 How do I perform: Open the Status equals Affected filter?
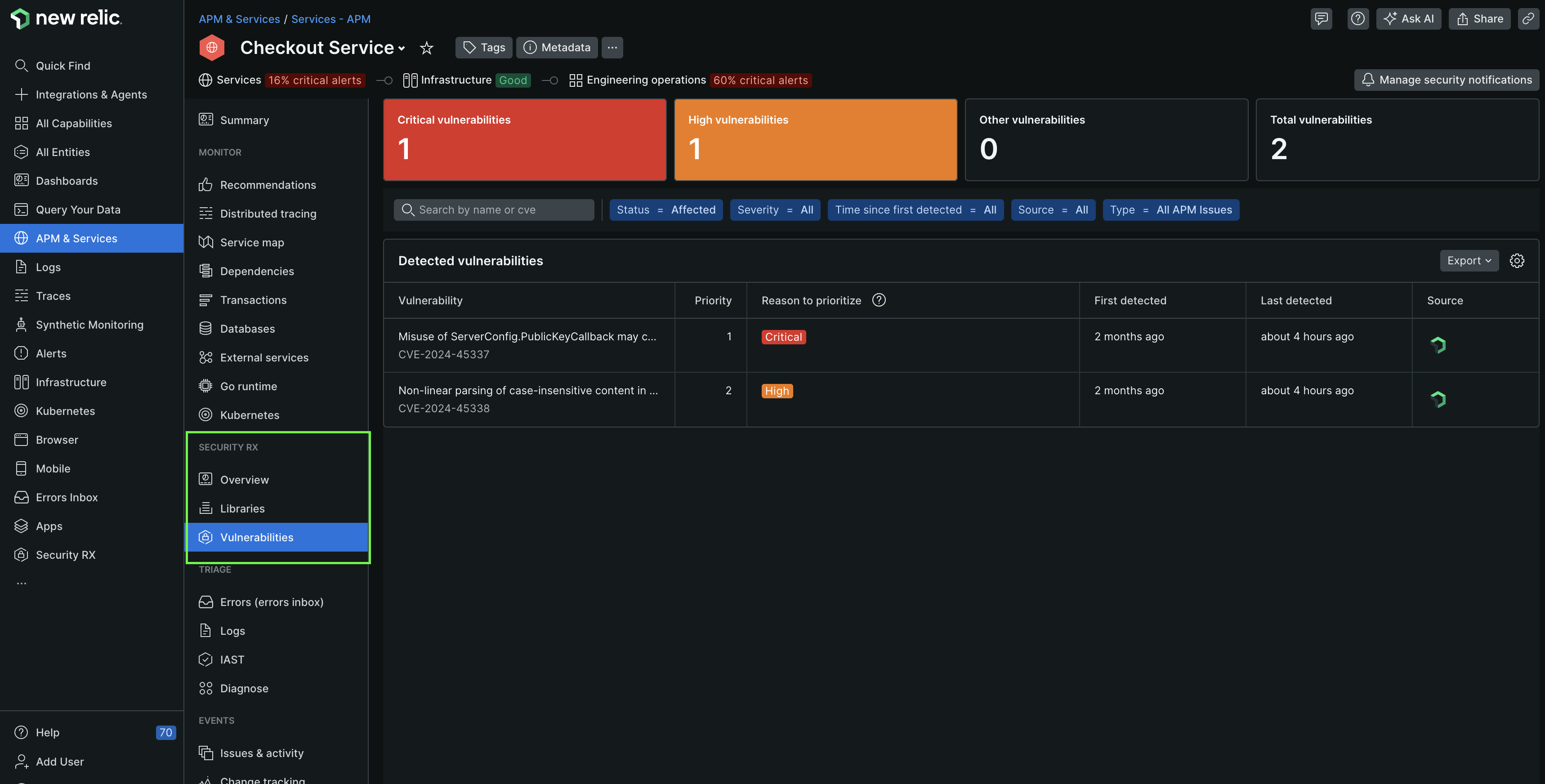point(666,210)
